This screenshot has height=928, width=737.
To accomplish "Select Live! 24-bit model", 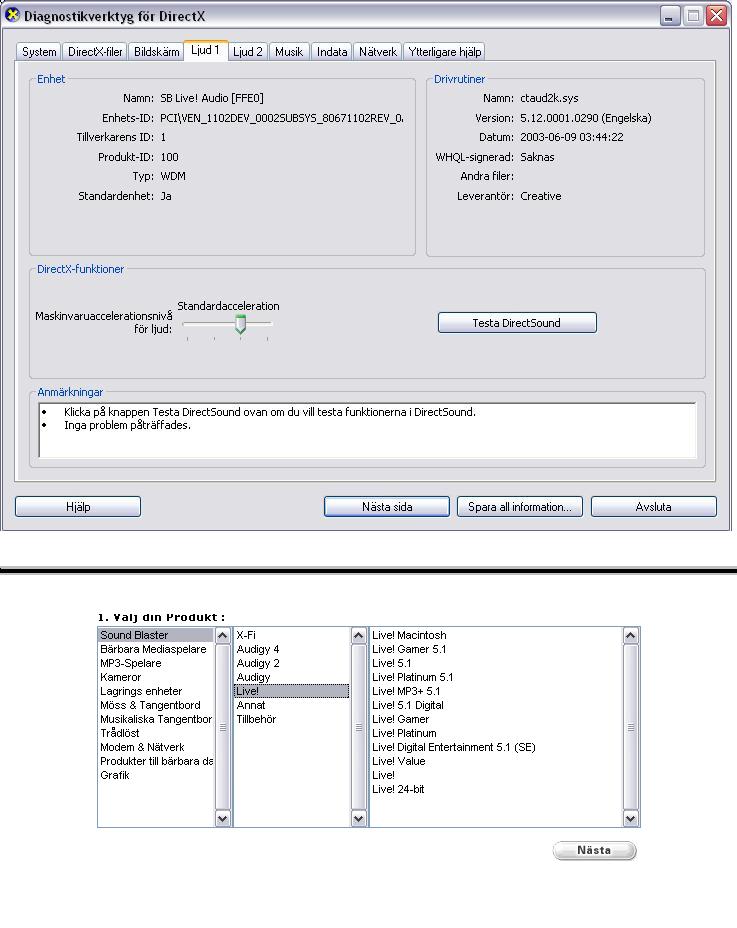I will pyautogui.click(x=496, y=790).
